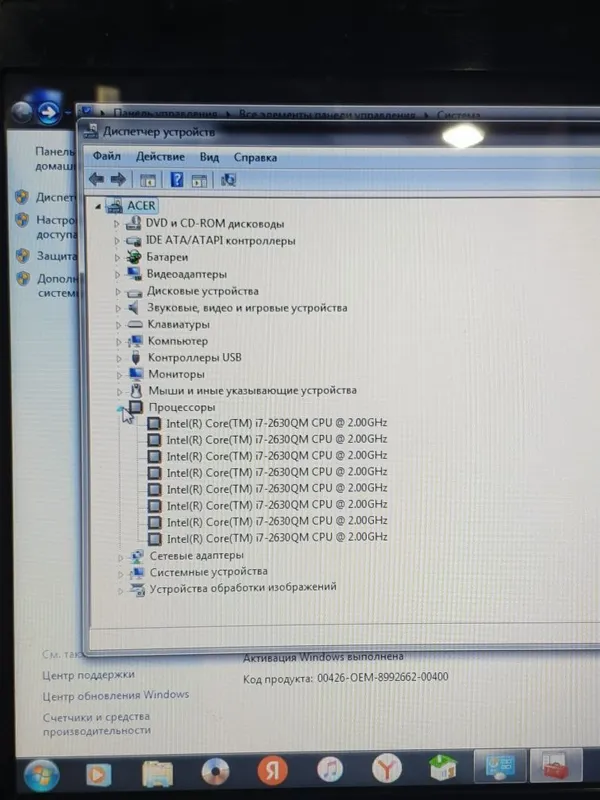Select Мыши и иные указывающие устройства label

pyautogui.click(x=253, y=391)
